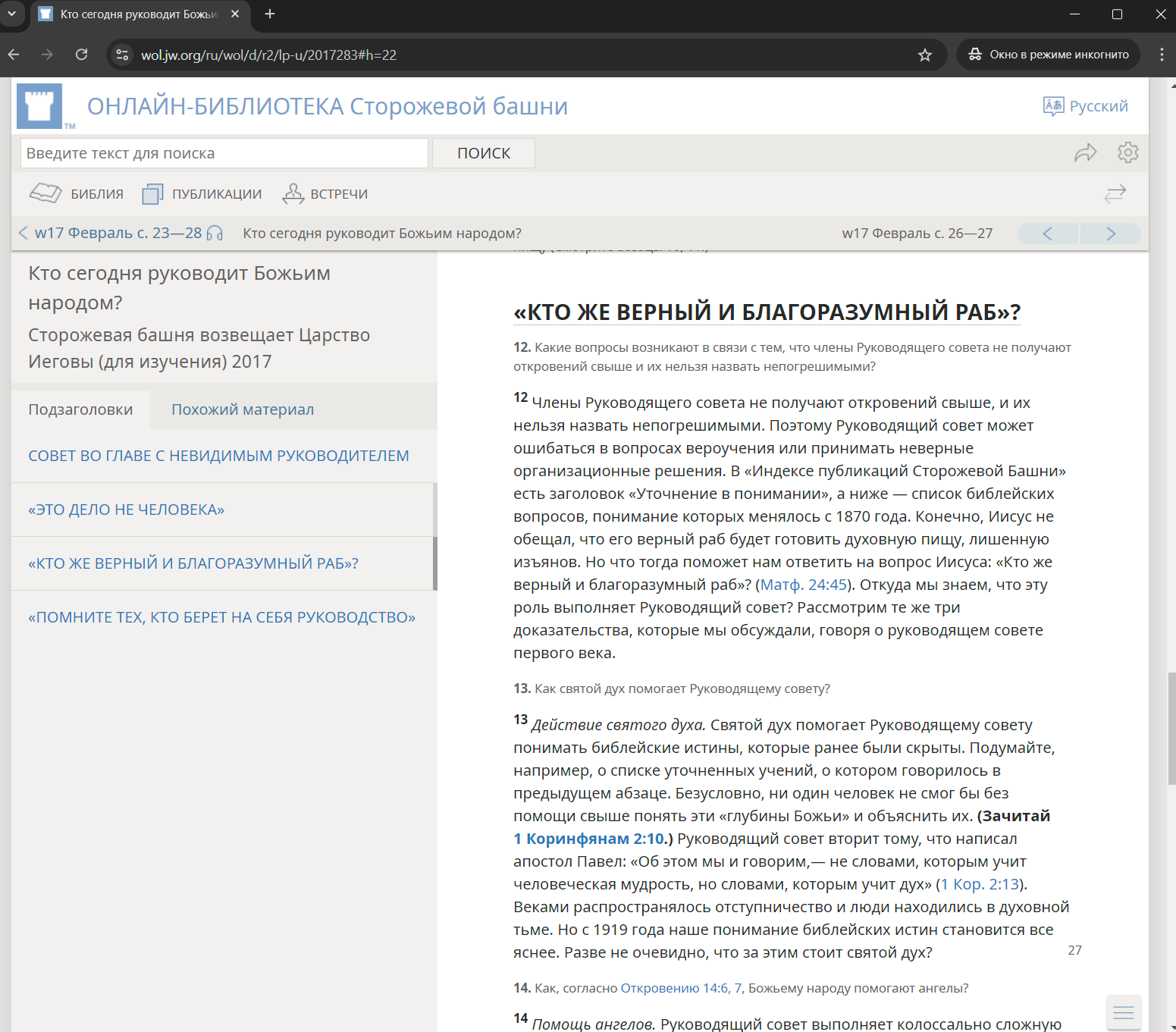Click the Watchtower tower logo
Screen dimensions: 1176x1032
pos(39,106)
